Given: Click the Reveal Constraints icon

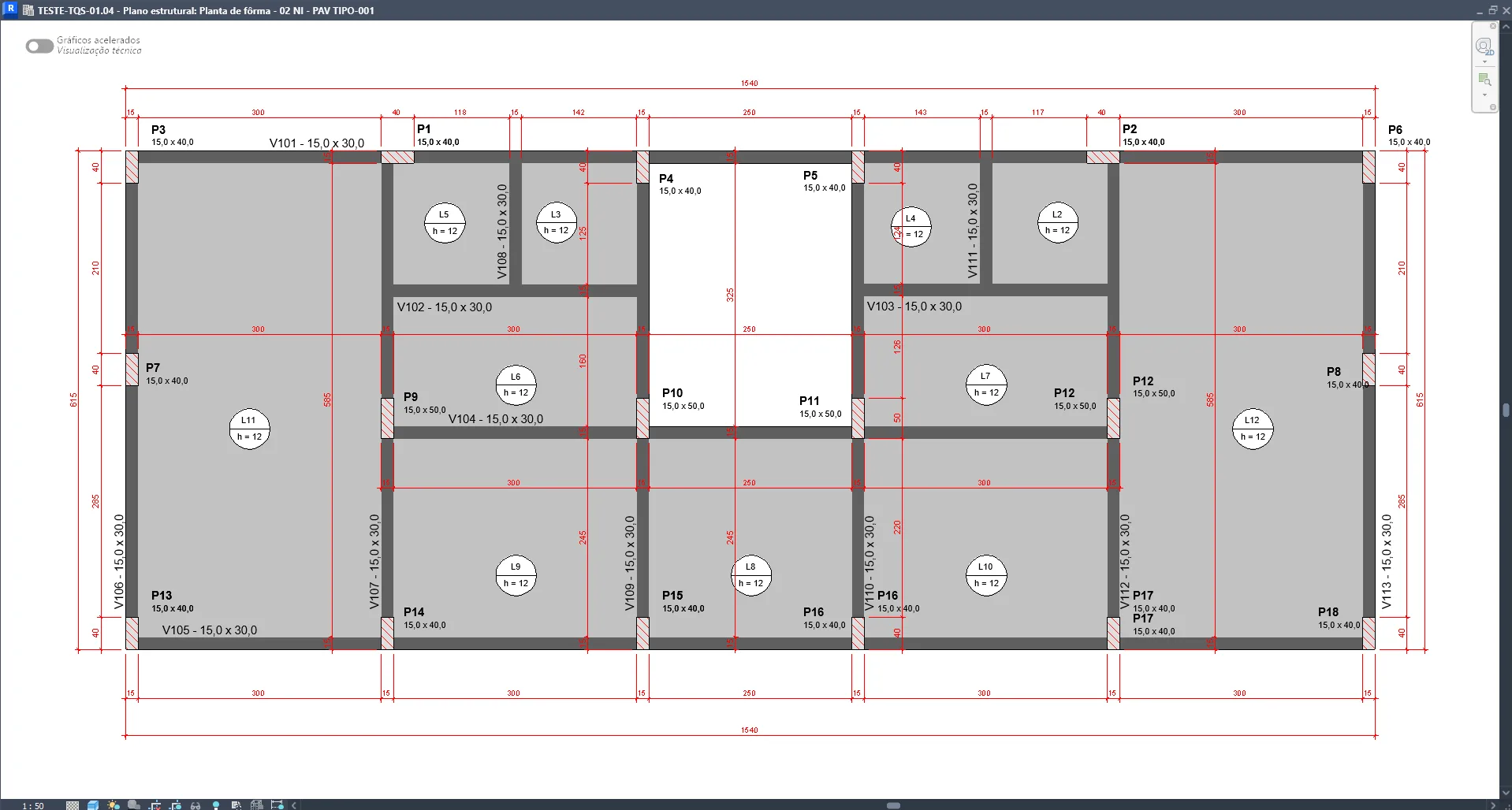Looking at the screenshot, I should [x=277, y=805].
